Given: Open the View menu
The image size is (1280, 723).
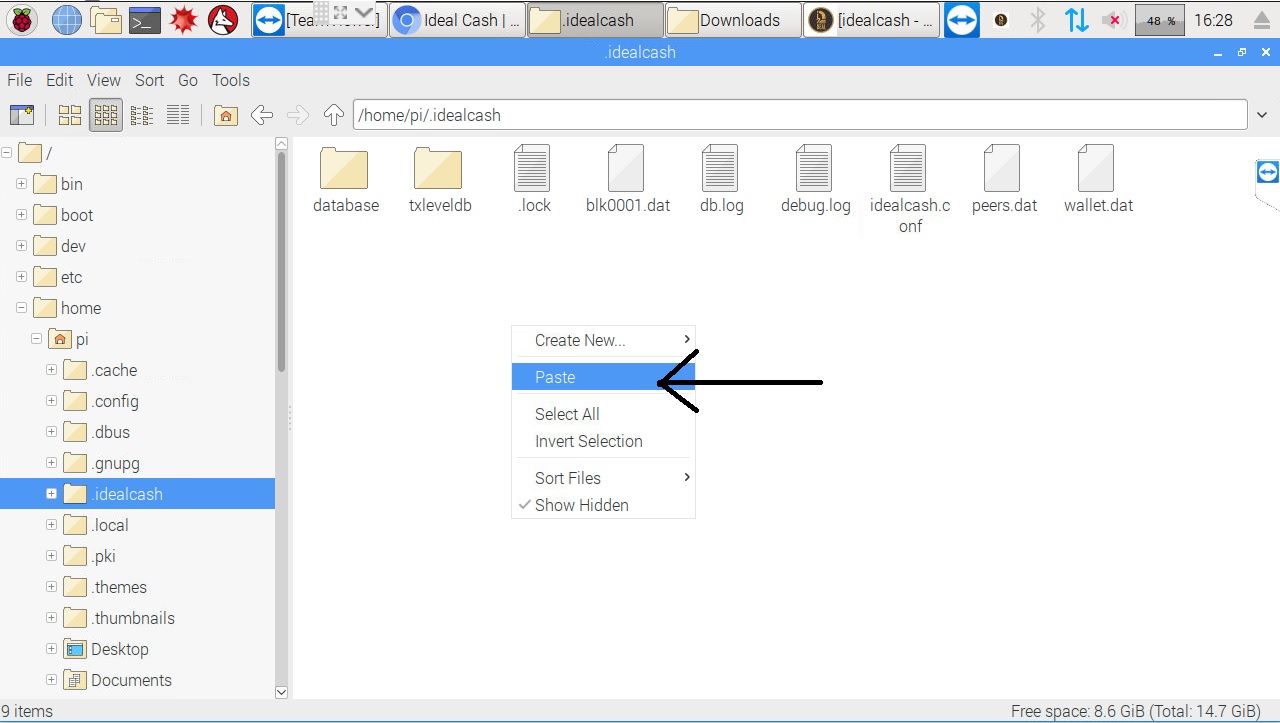Looking at the screenshot, I should click(103, 80).
